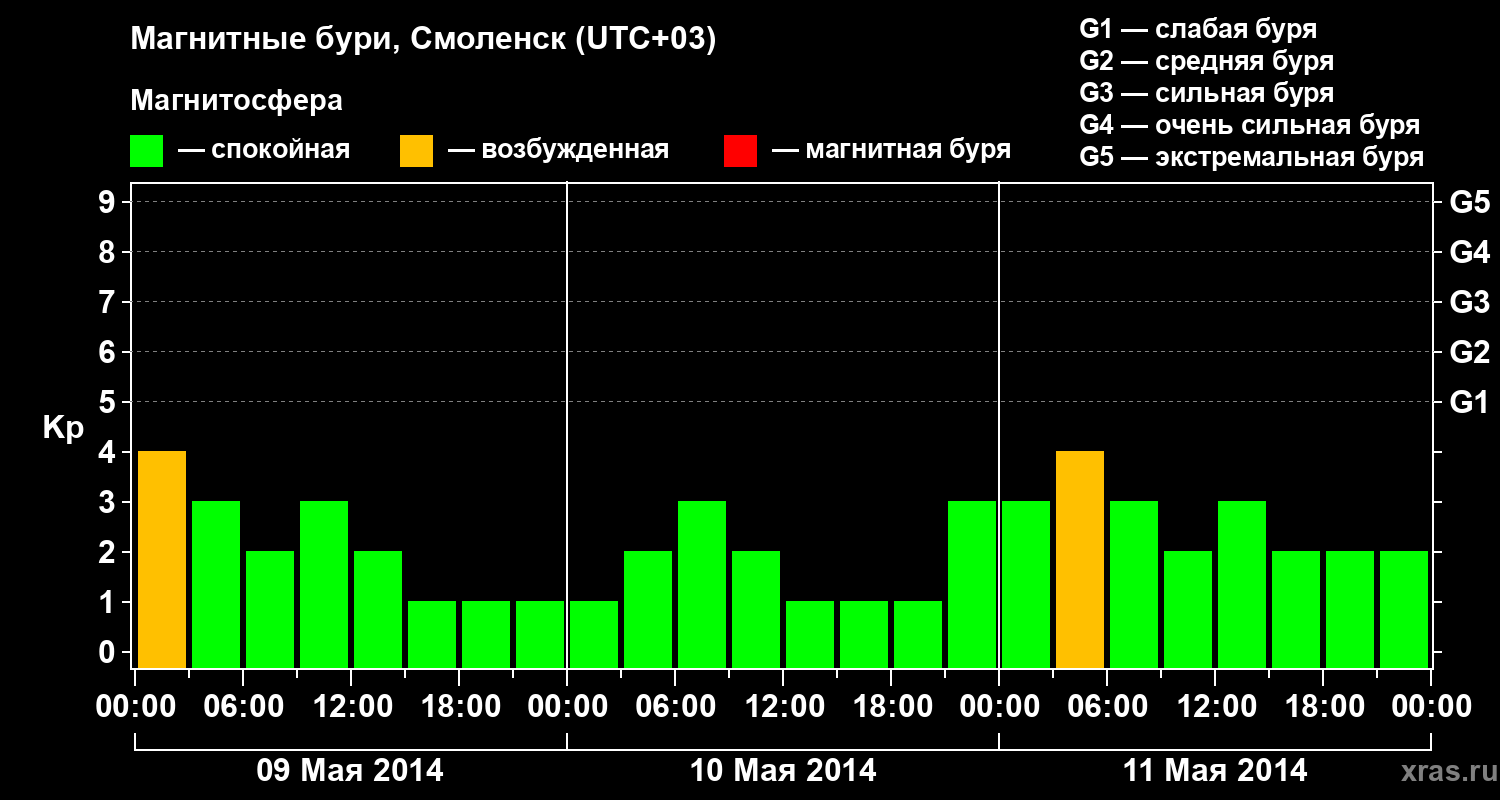Click the '10 Мая 2014' date label
Viewport: 1500px width, 800px height.
click(x=783, y=771)
